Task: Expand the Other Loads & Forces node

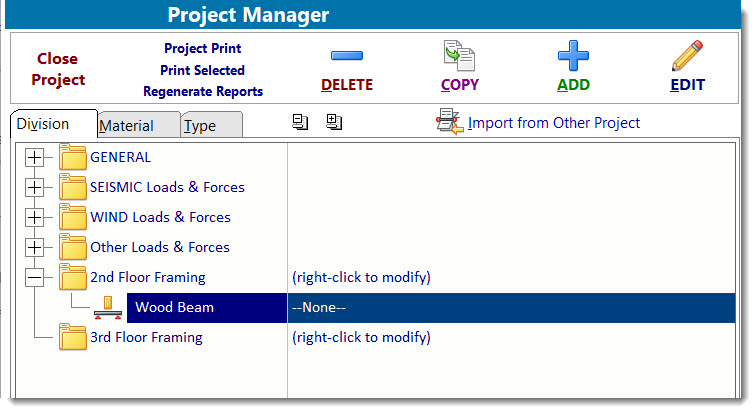Action: click(35, 247)
